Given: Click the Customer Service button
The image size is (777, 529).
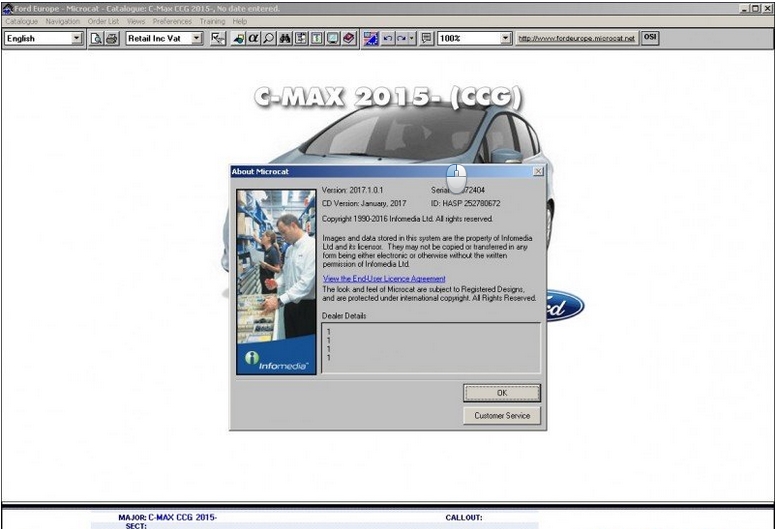Looking at the screenshot, I should coord(502,416).
